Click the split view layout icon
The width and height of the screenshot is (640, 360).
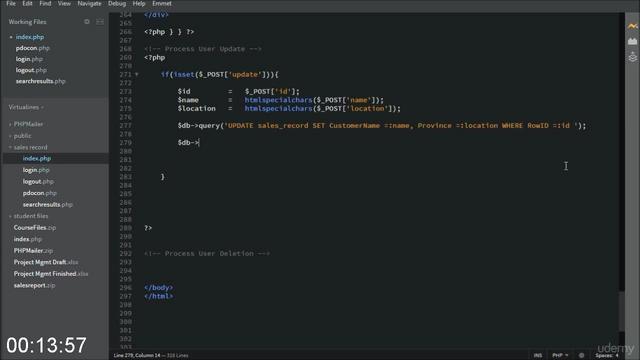[100, 22]
